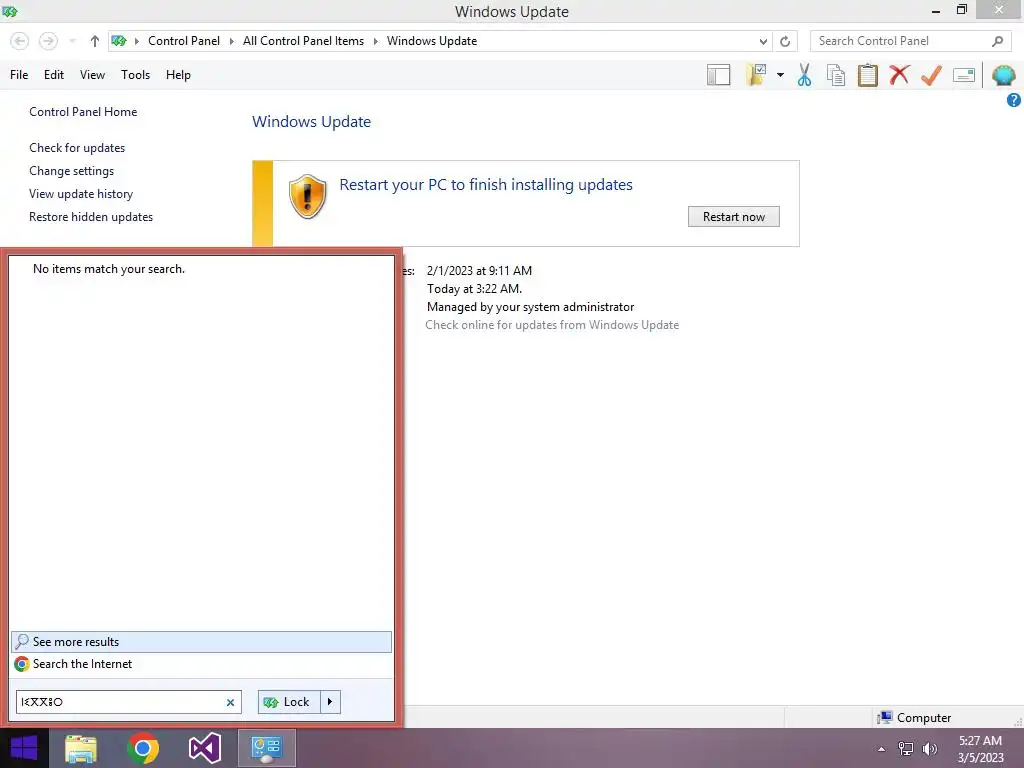The width and height of the screenshot is (1024, 768).
Task: Click the Lock button
Action: 289,702
